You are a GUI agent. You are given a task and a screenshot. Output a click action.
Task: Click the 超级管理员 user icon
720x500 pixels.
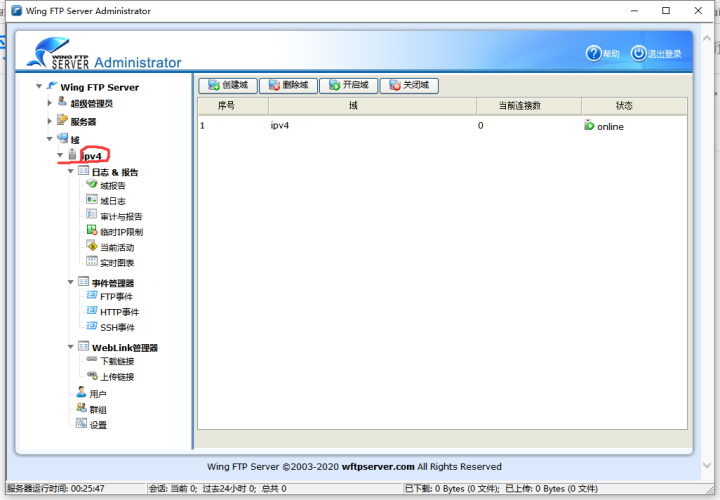tap(62, 101)
